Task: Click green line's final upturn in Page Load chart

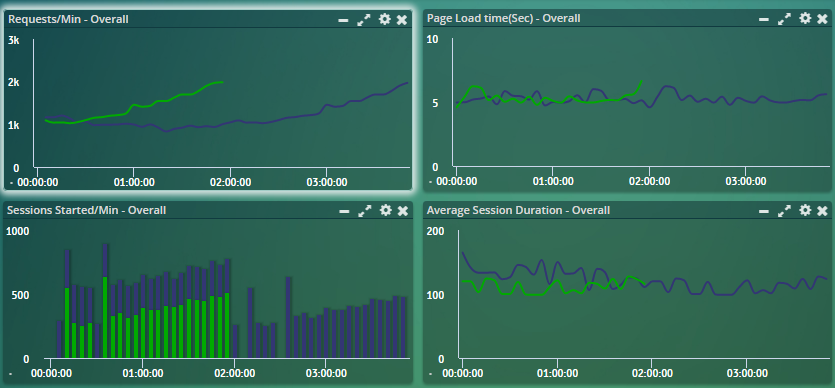Action: (638, 88)
